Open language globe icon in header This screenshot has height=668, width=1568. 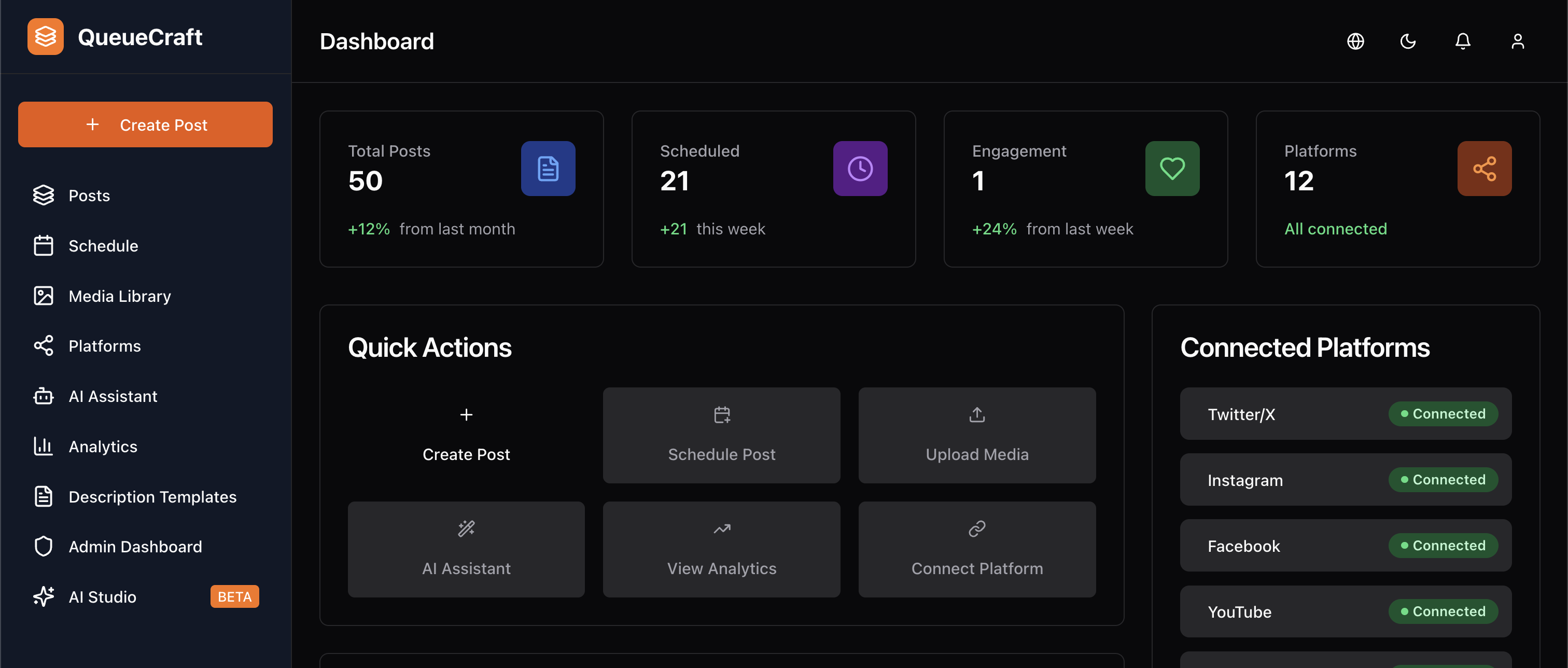[1355, 41]
